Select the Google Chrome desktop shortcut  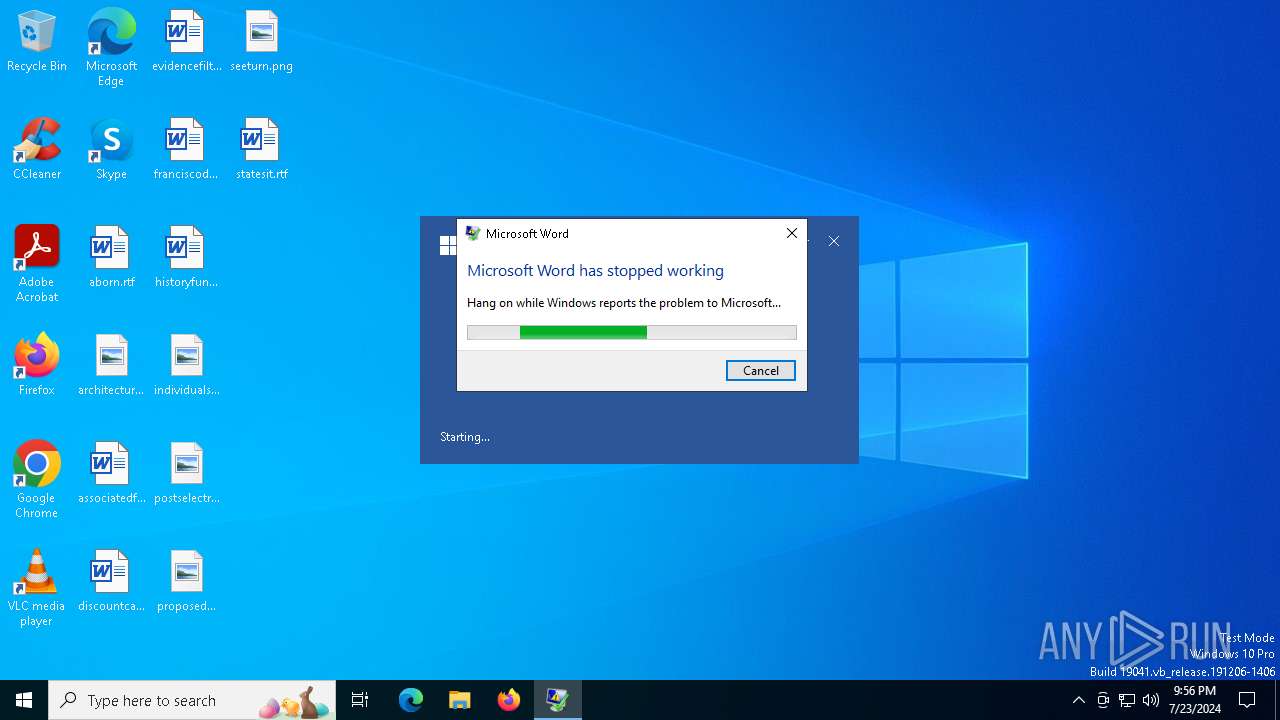coord(37,480)
